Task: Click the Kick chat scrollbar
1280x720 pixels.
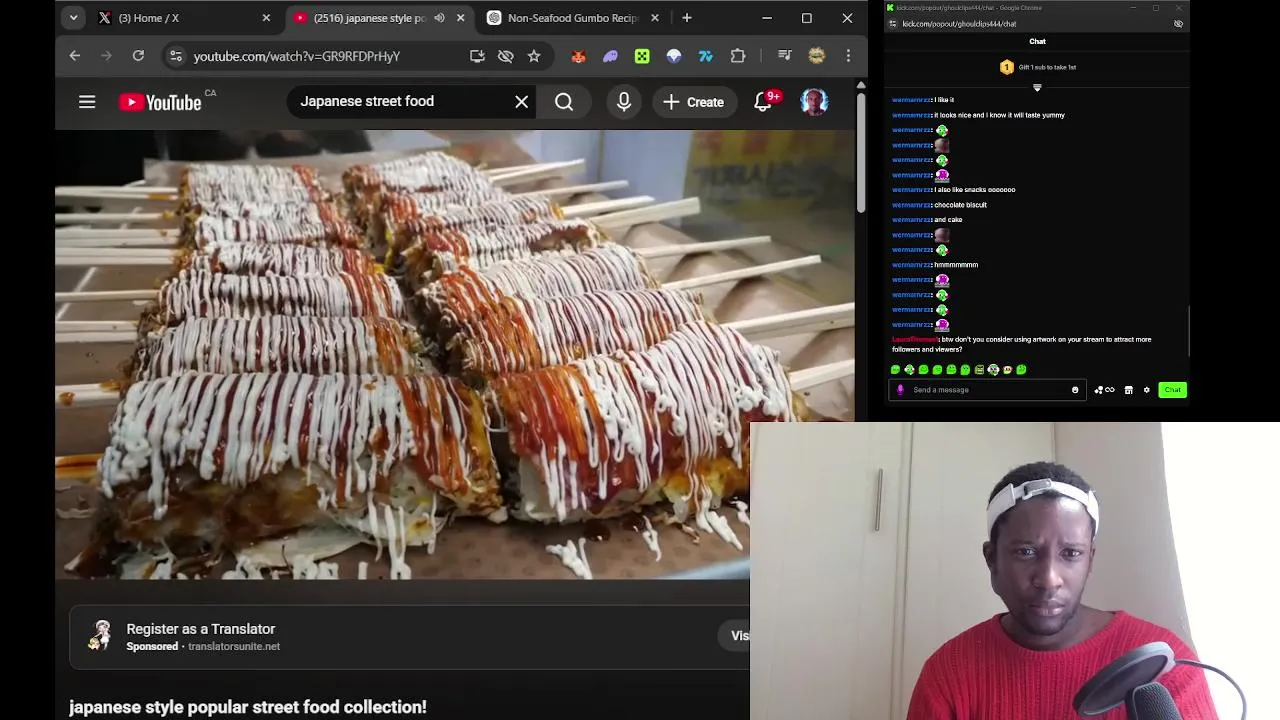Action: pyautogui.click(x=1188, y=330)
